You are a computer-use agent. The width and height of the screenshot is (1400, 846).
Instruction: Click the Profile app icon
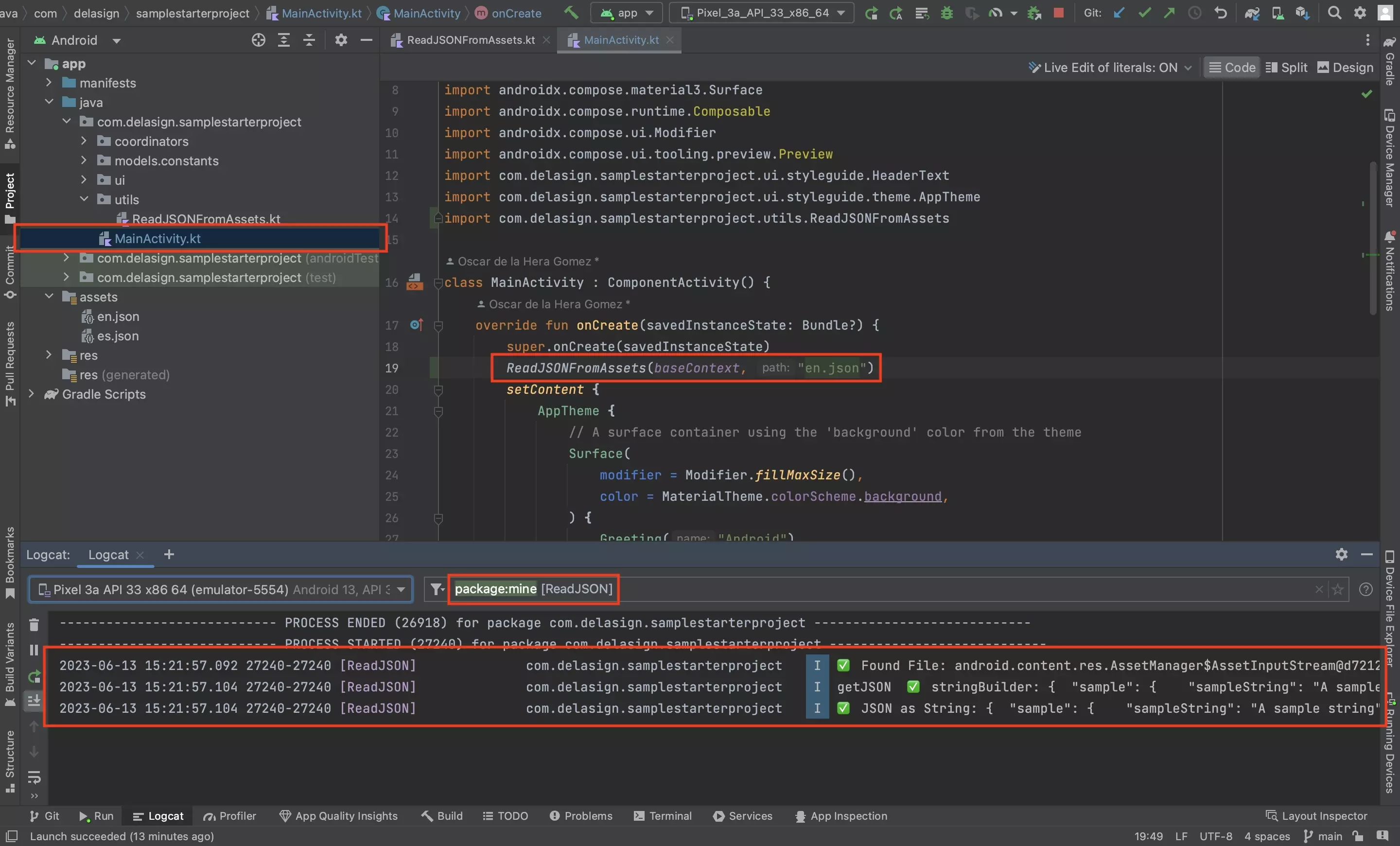(996, 13)
